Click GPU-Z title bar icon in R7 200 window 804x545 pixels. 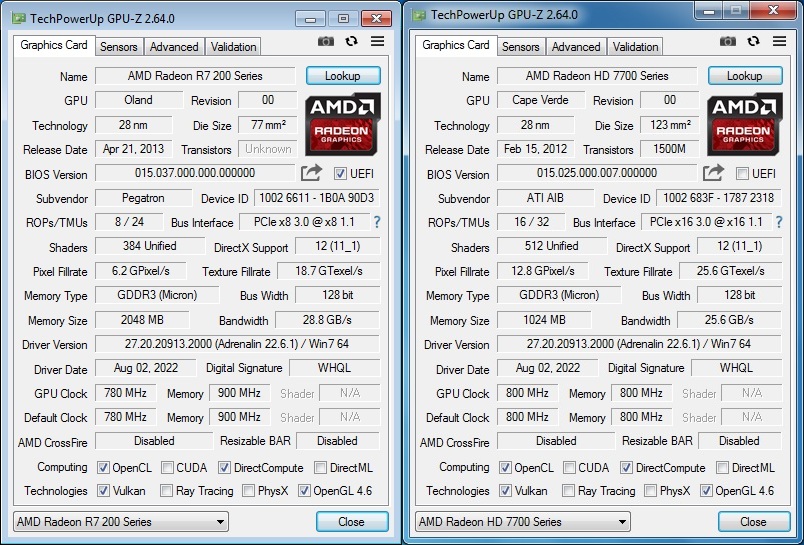pos(19,19)
